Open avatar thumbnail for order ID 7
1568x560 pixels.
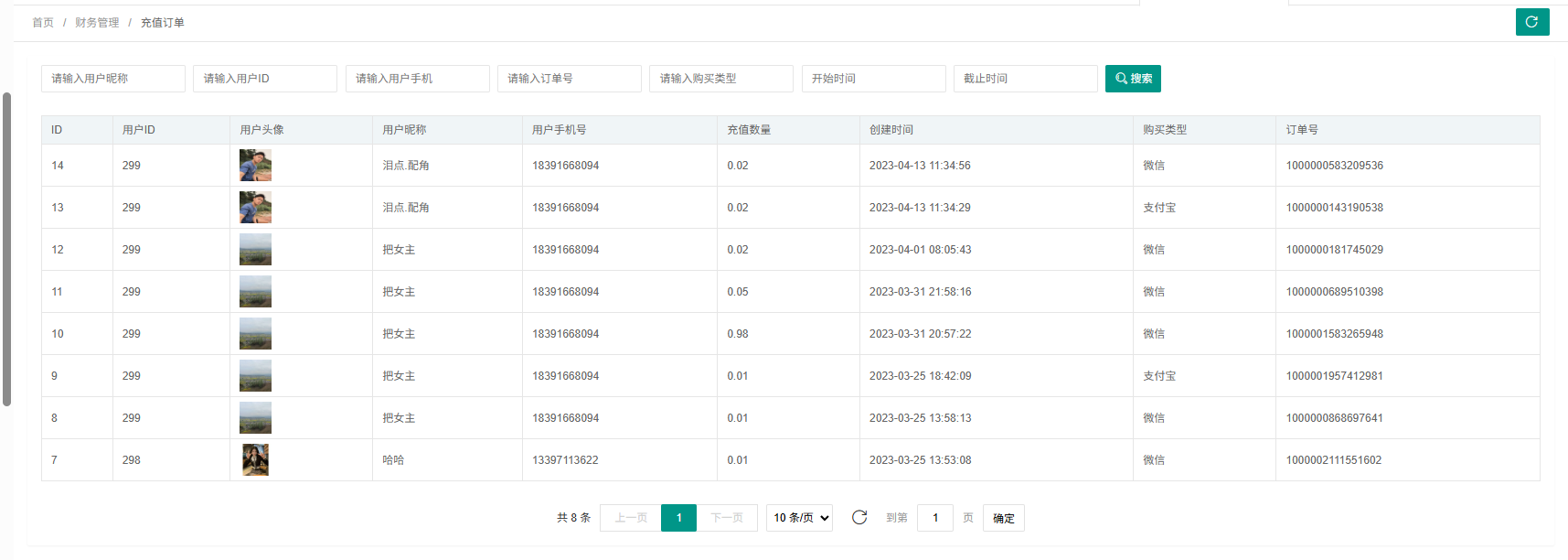pos(255,460)
